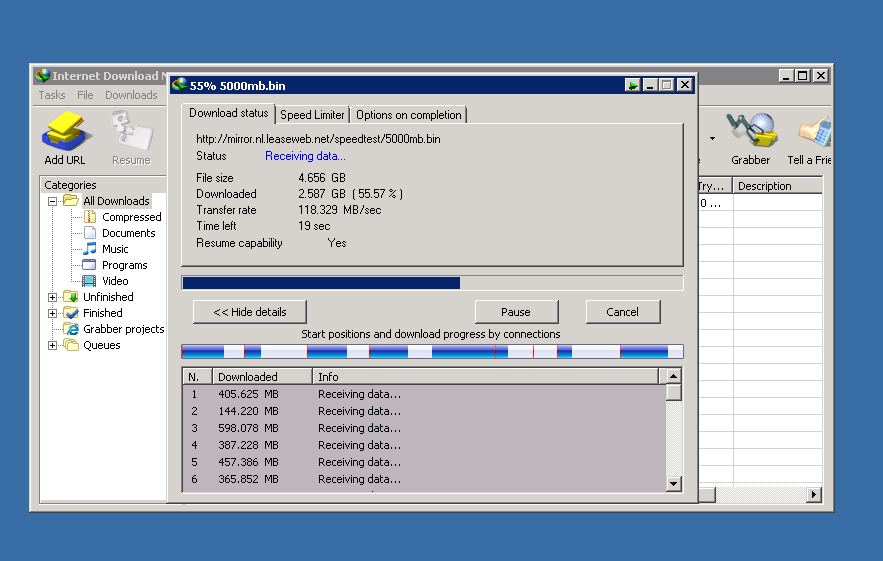Click the Internet Download Manager window logo icon
Image resolution: width=883 pixels, height=561 pixels.
coord(42,75)
